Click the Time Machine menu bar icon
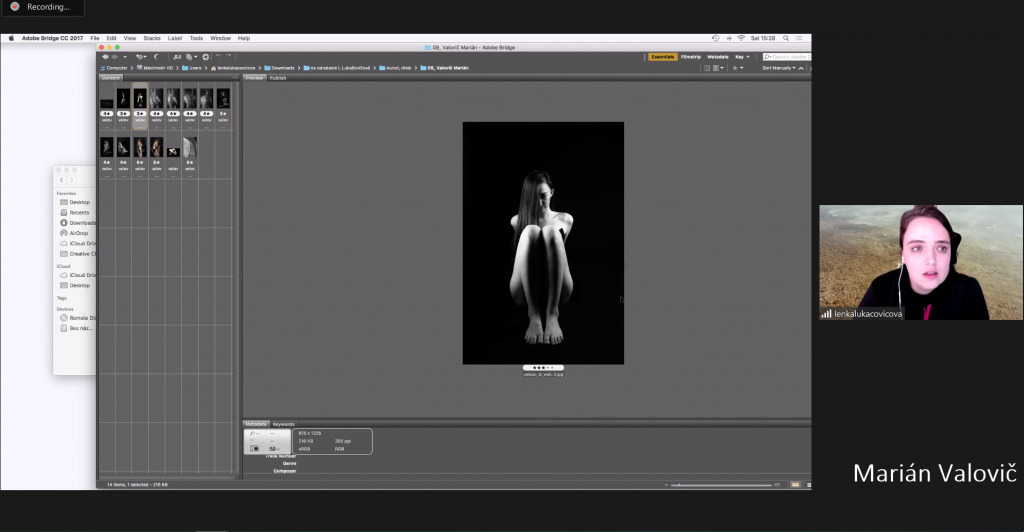Screen dimensions: 1024x532 (716, 38)
